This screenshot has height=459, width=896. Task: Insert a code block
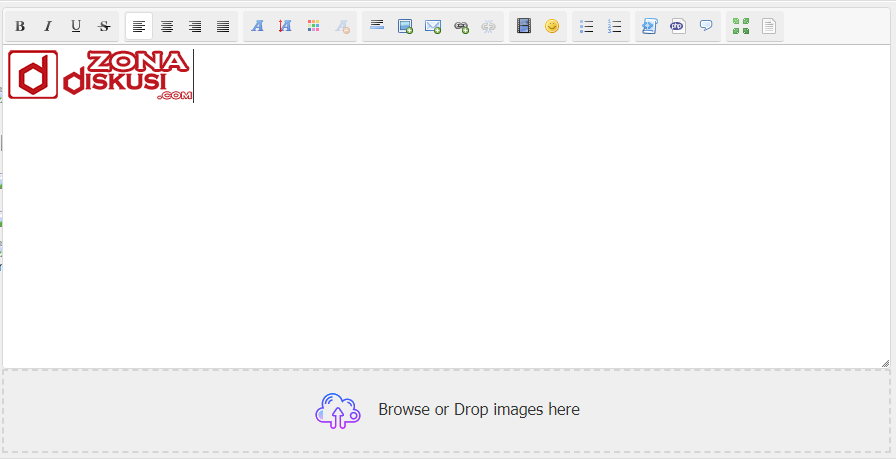pos(649,26)
